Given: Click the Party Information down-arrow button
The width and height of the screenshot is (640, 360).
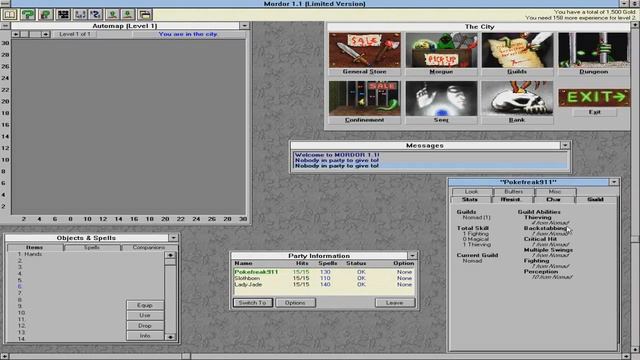Looking at the screenshot, I should tap(412, 256).
